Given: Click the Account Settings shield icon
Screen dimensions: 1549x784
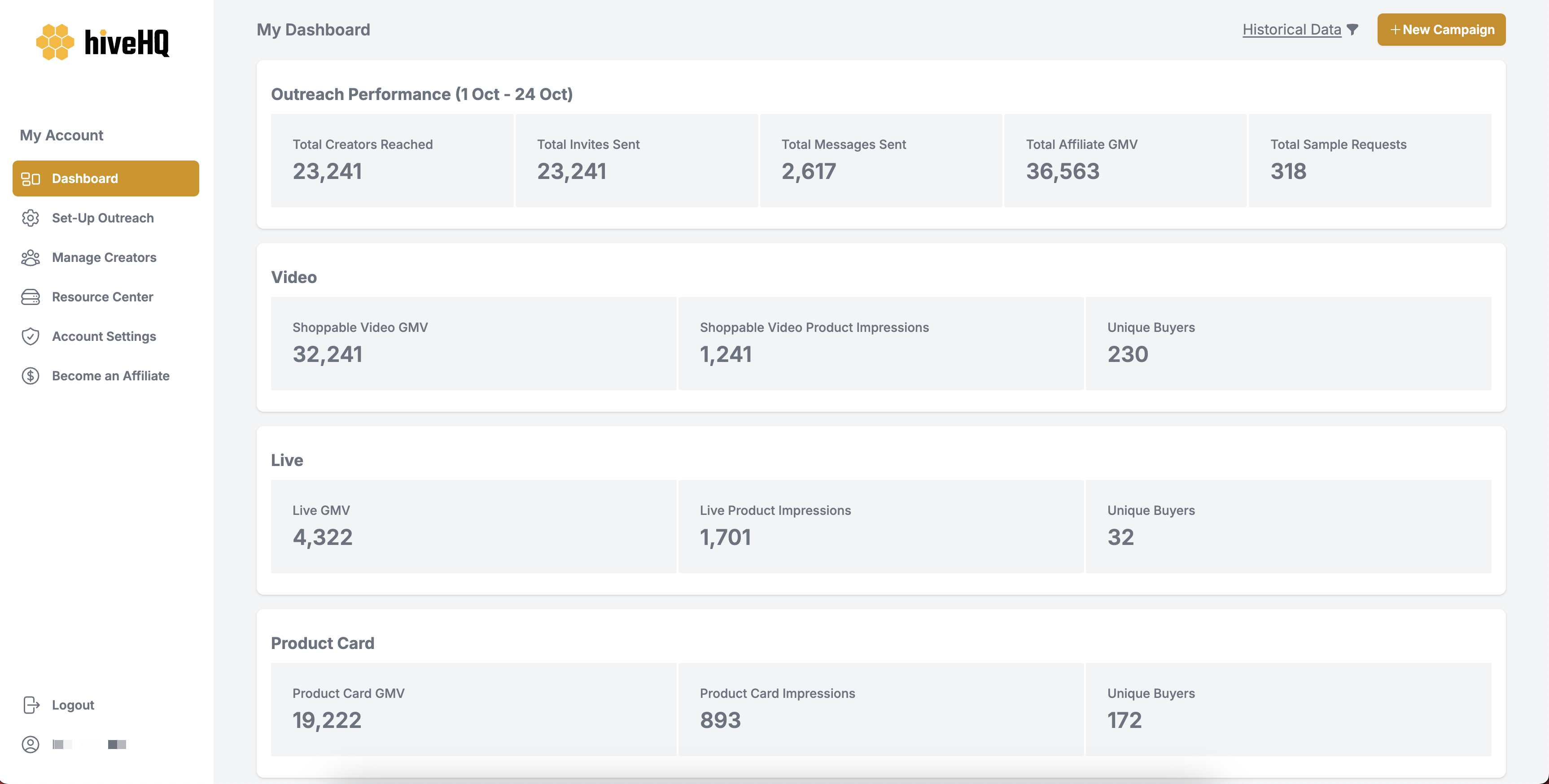Looking at the screenshot, I should pos(31,337).
